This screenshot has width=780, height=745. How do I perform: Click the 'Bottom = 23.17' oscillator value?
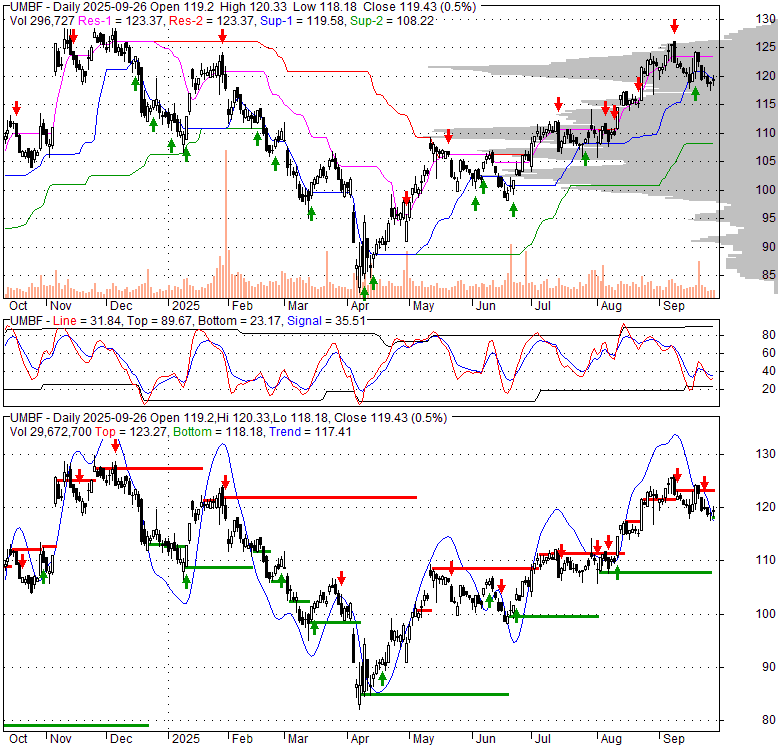point(240,321)
